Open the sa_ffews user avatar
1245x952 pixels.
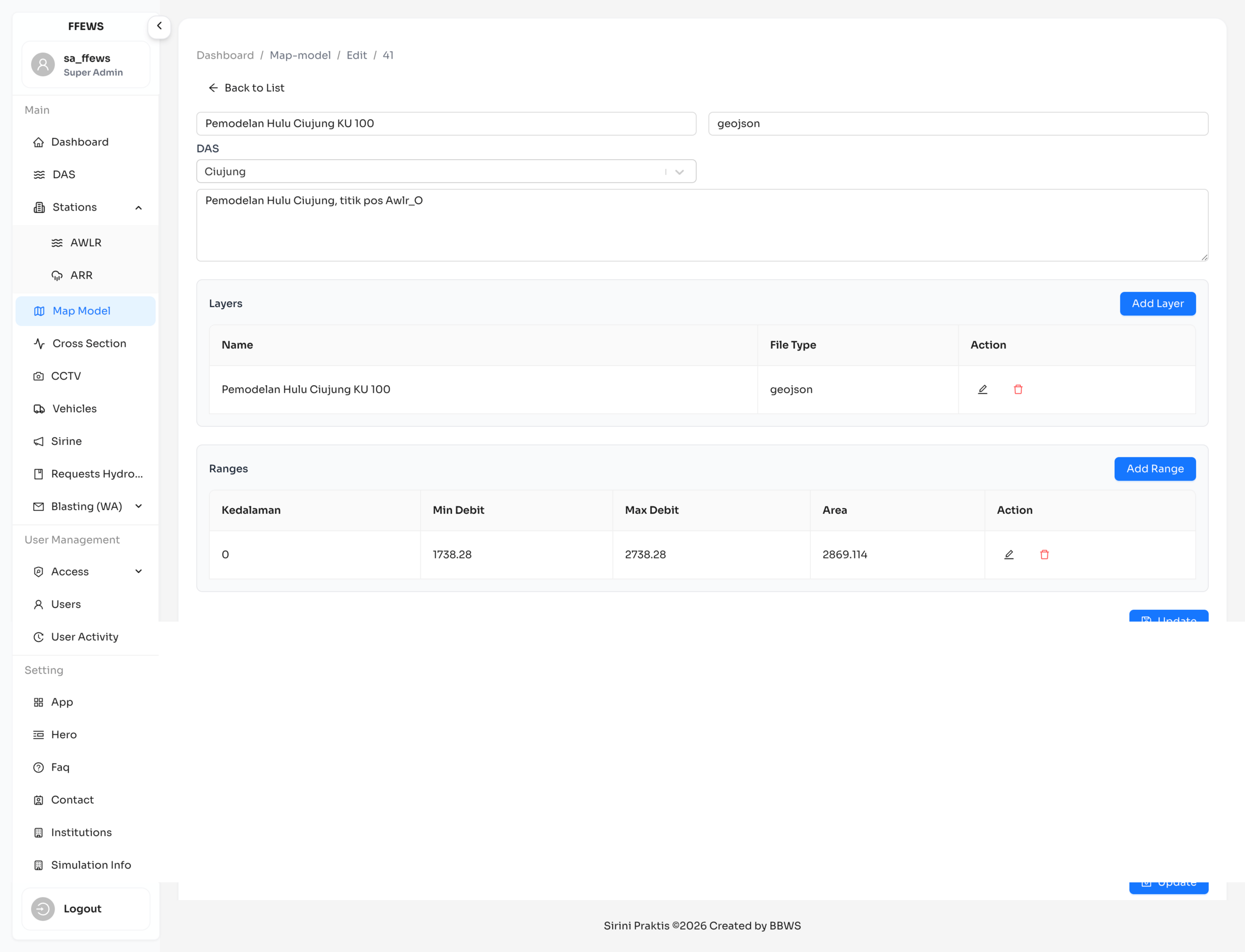43,65
